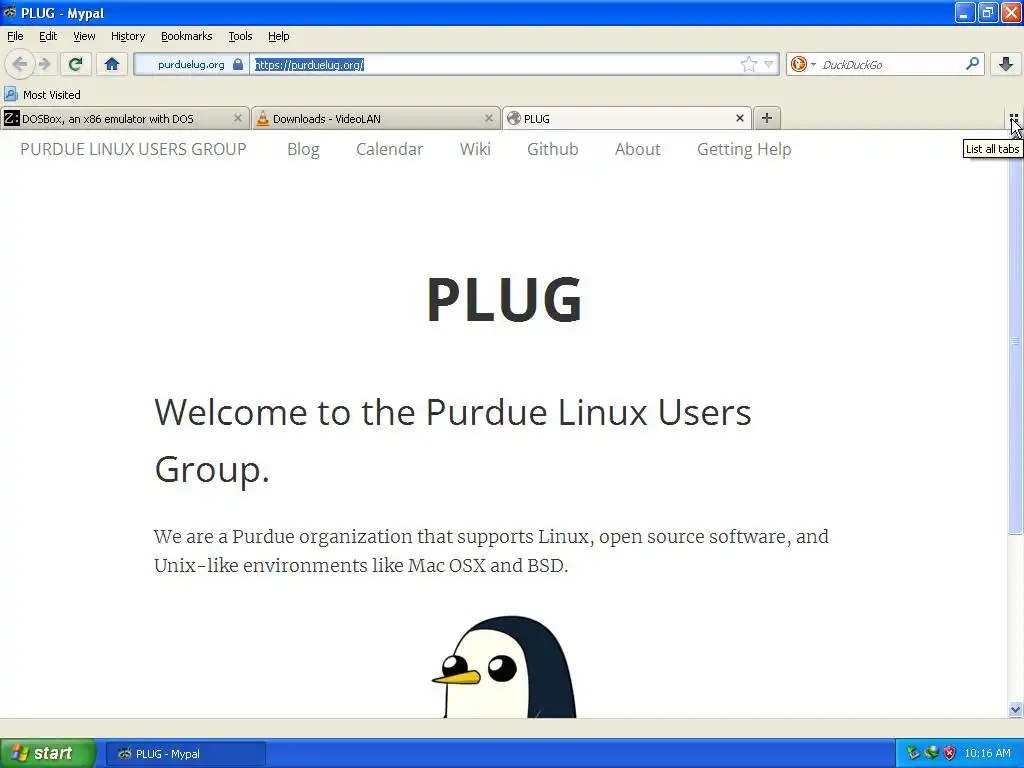Open the Downloads arrow button

[1006, 64]
